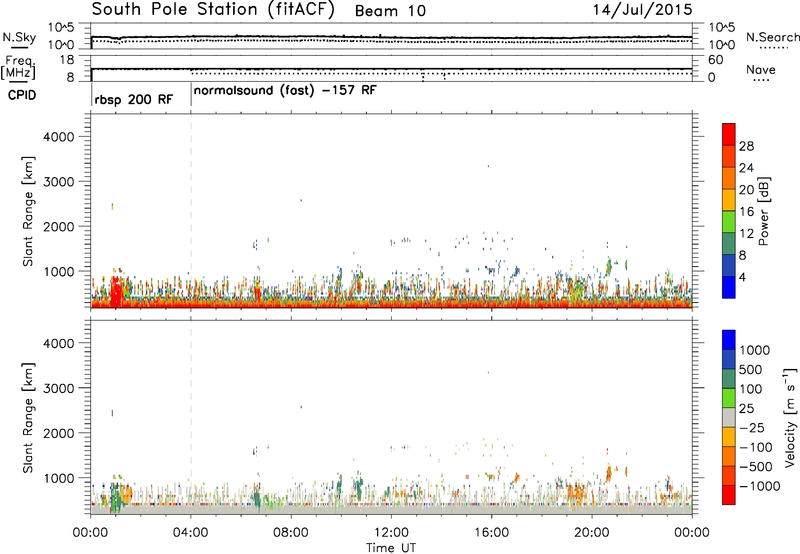The image size is (800, 554).
Task: Click the '2000' tick in the velocity panel
Action: [x=58, y=433]
